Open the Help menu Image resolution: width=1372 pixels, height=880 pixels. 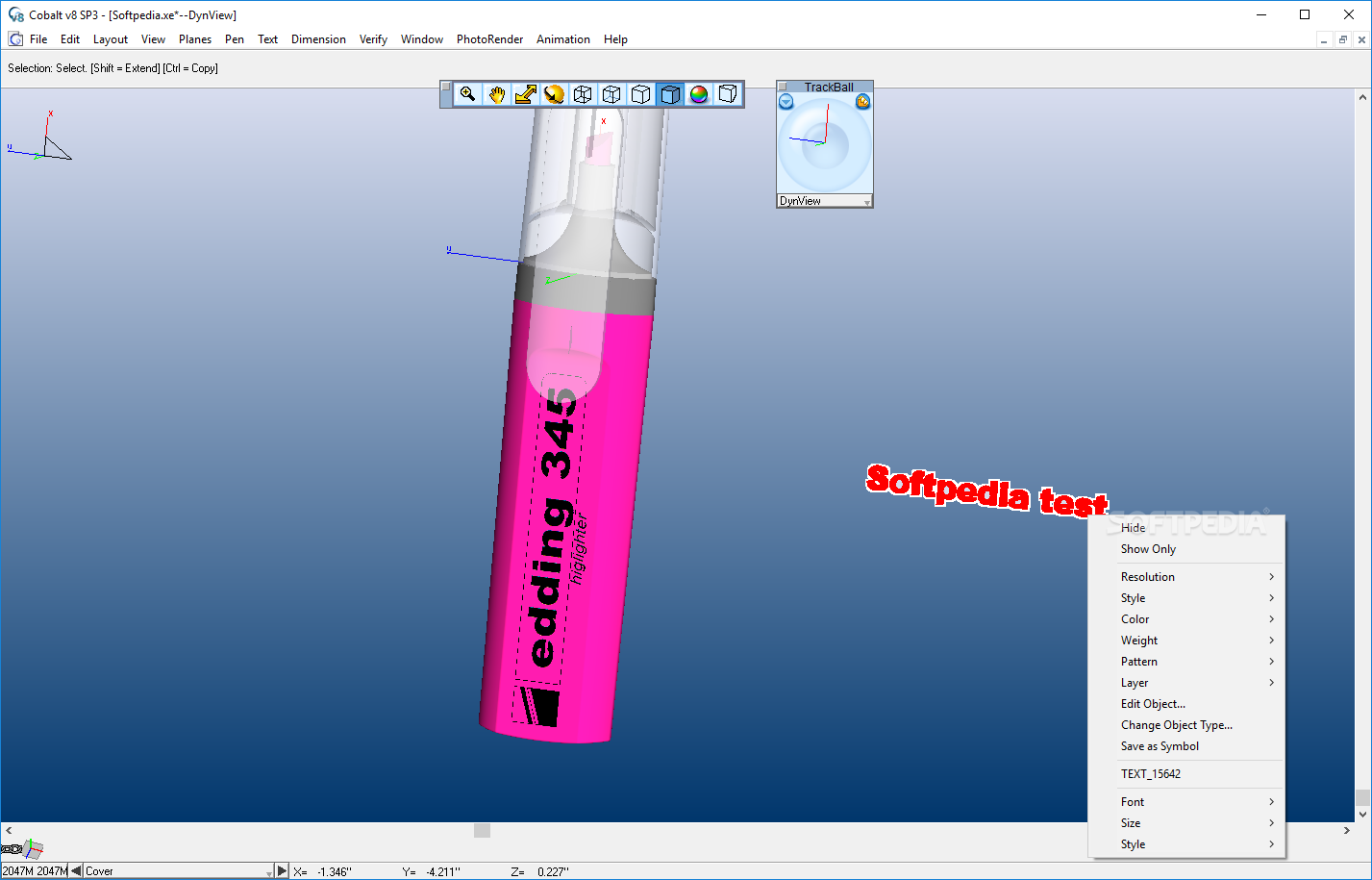coord(615,39)
